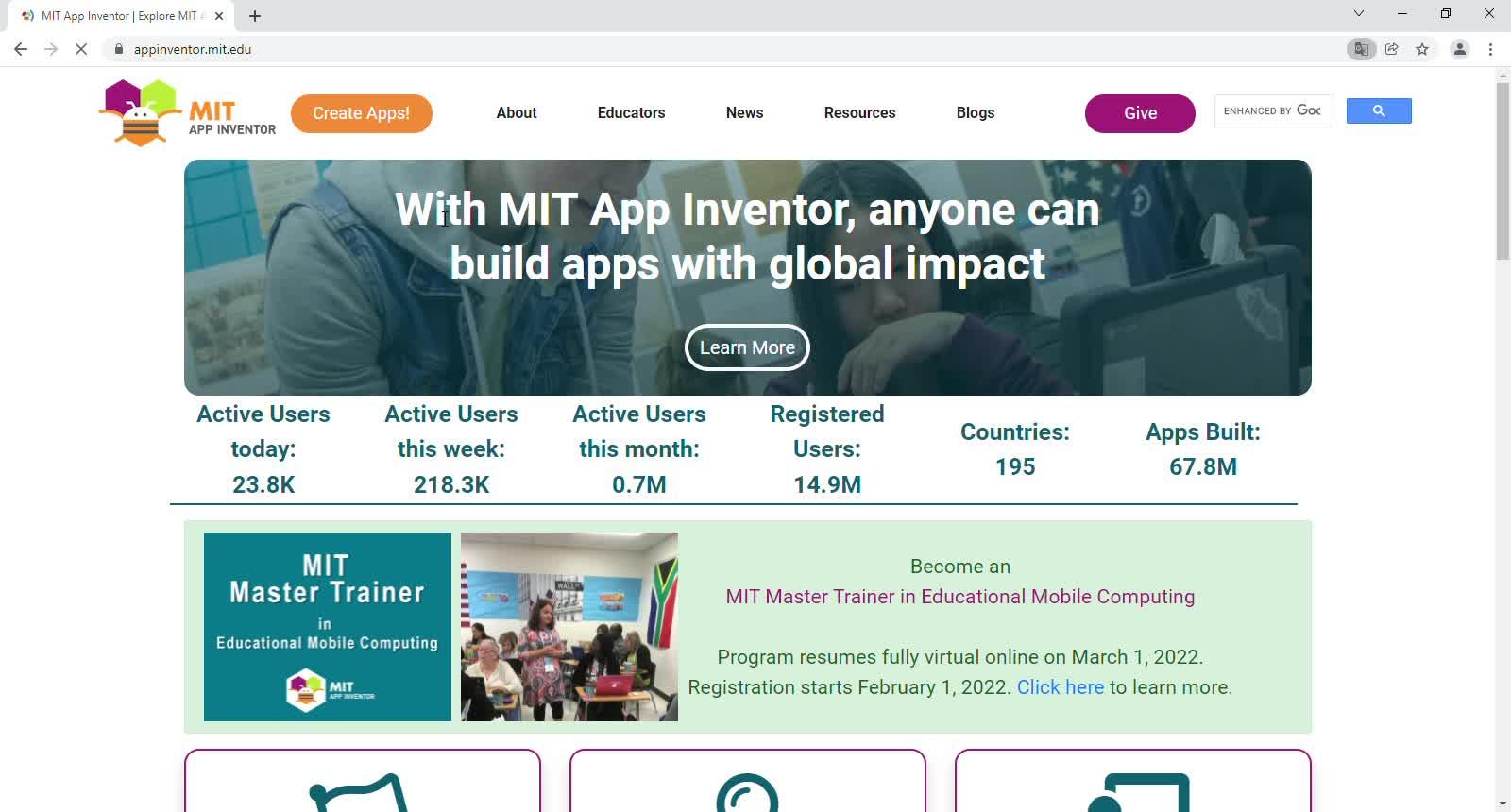The height and width of the screenshot is (812, 1511).
Task: Click the MIT App Inventor bee logo
Action: pyautogui.click(x=188, y=113)
